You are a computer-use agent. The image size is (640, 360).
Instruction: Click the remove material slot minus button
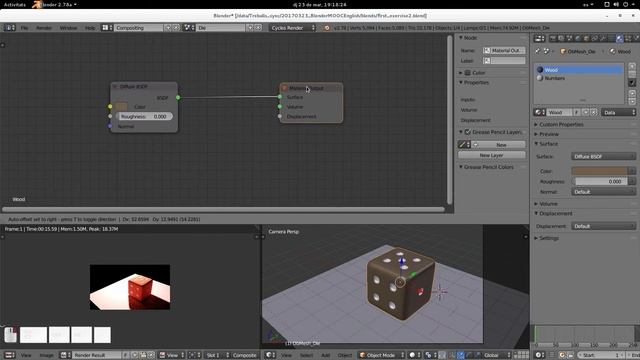[632, 74]
